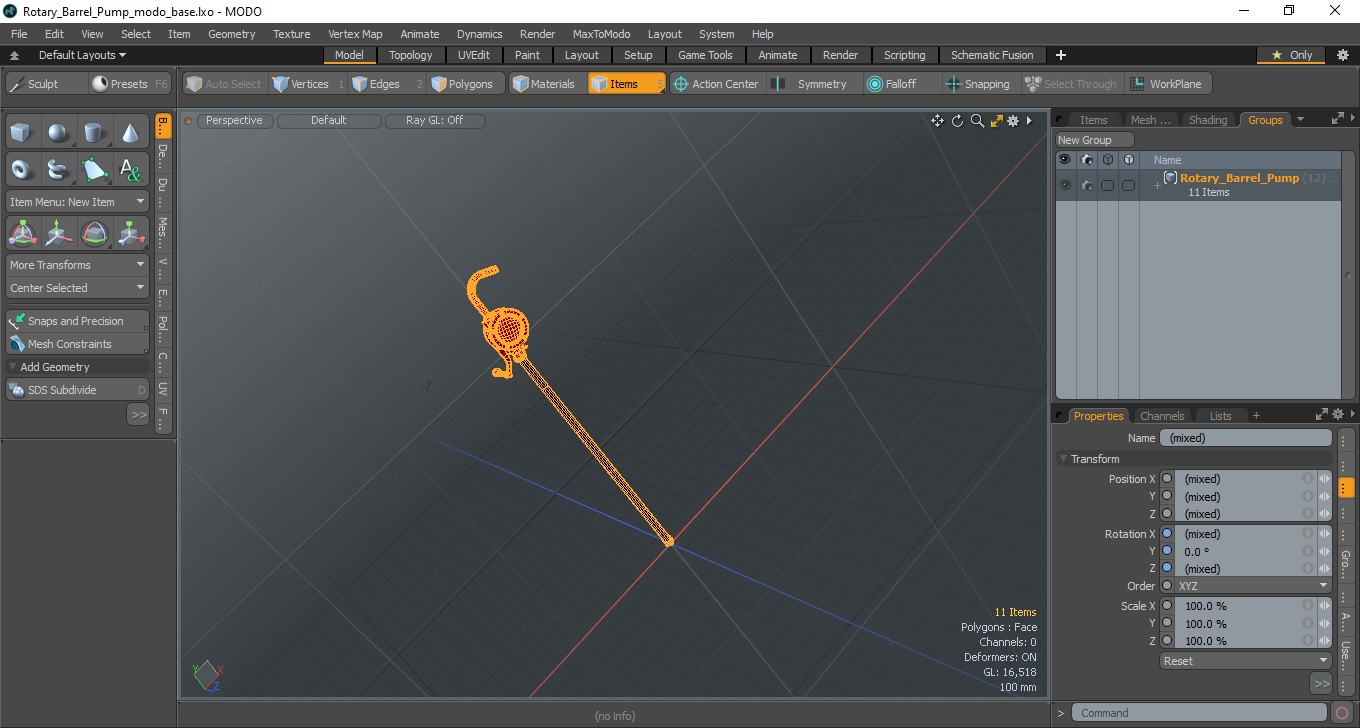The image size is (1360, 728).
Task: Collapse the Transform section
Action: point(1063,459)
